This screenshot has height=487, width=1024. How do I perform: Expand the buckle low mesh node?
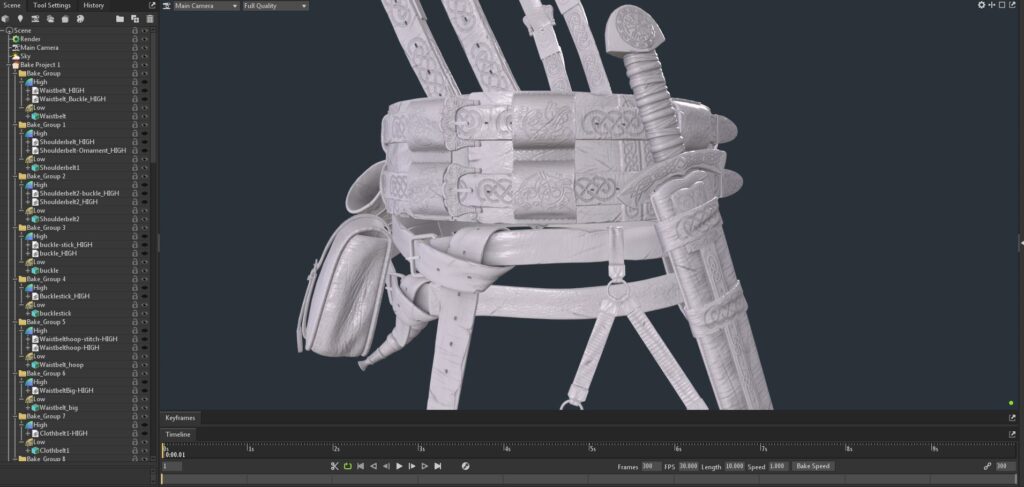pos(28,270)
